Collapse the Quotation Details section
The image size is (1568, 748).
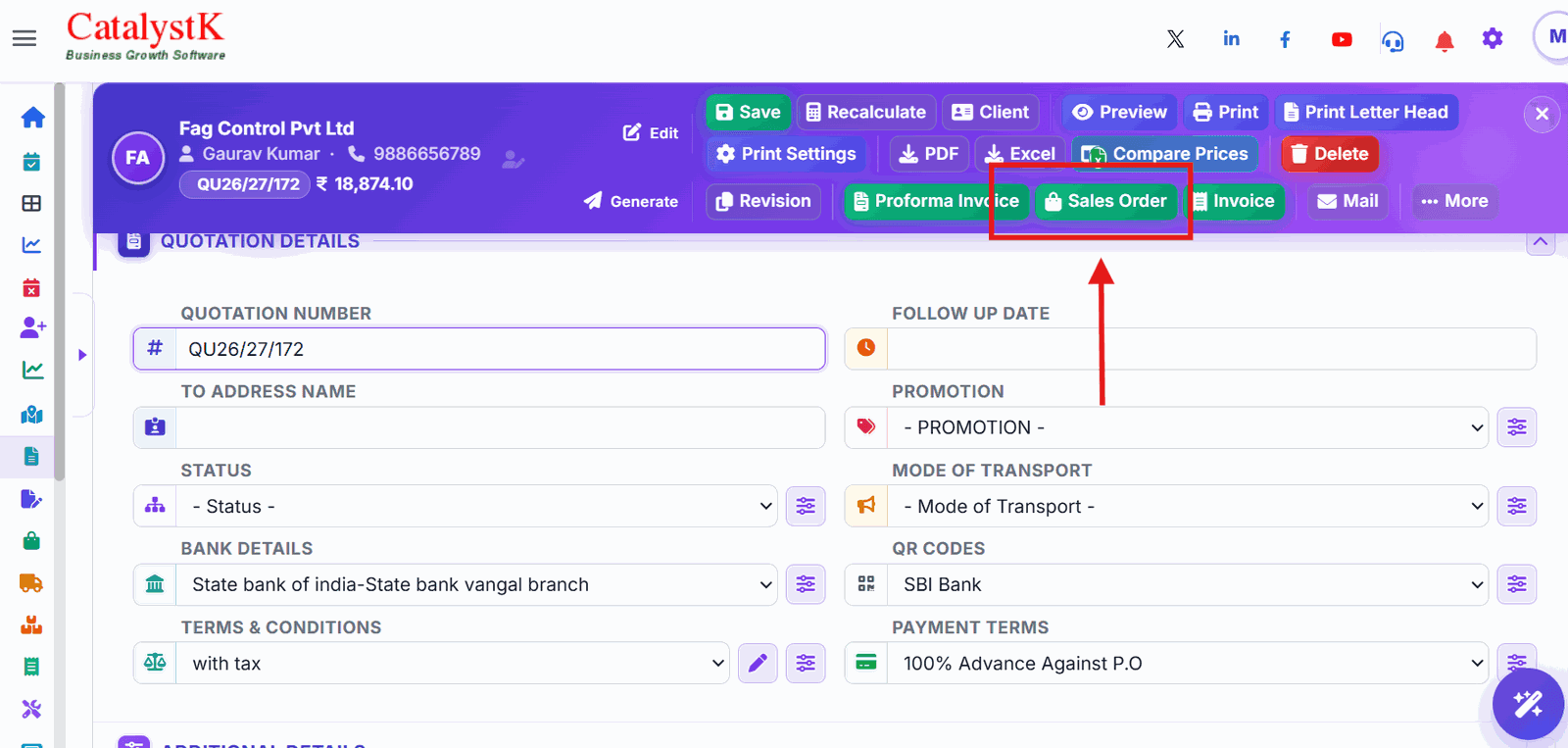[1541, 242]
